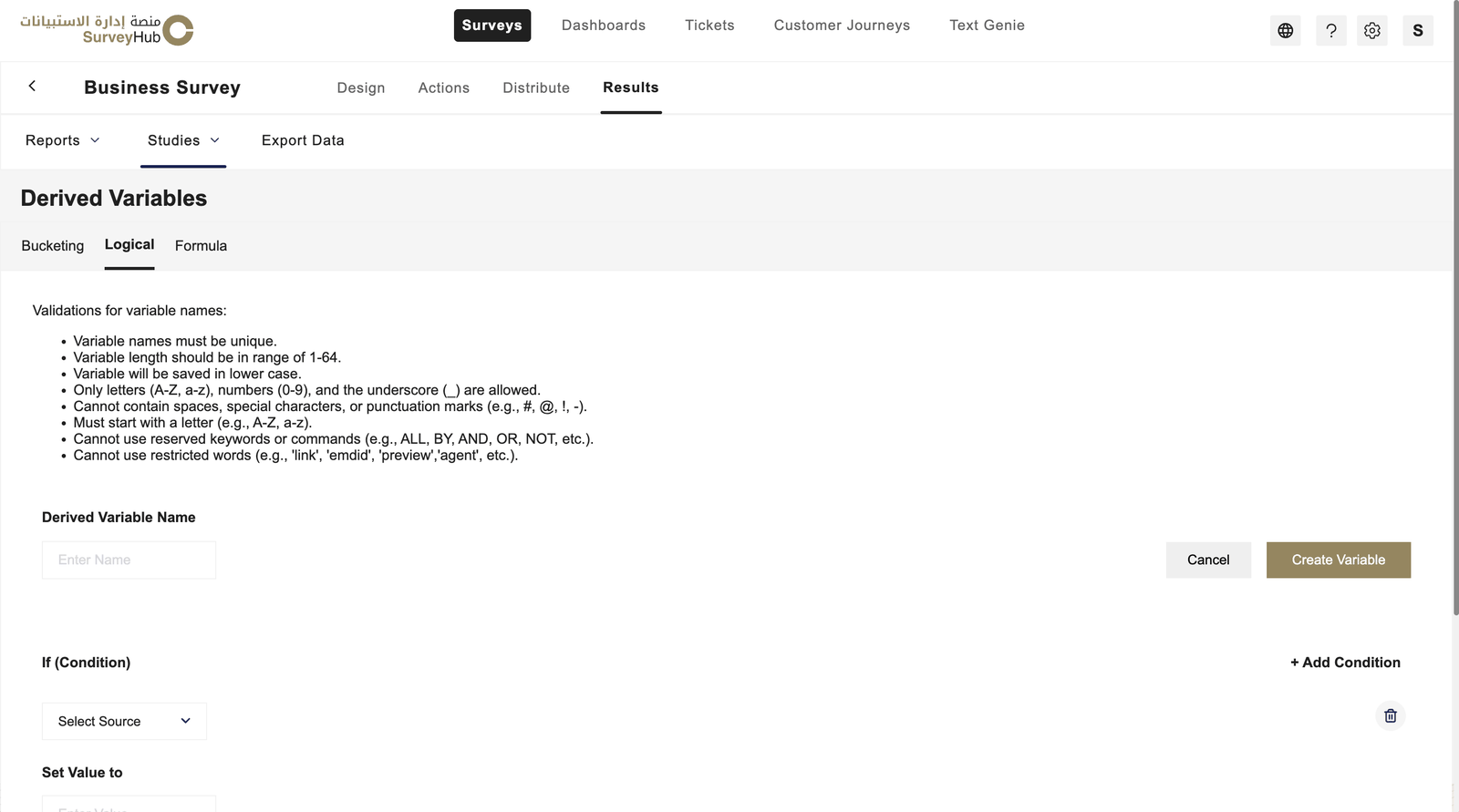Click the + Add Condition link

click(x=1345, y=663)
